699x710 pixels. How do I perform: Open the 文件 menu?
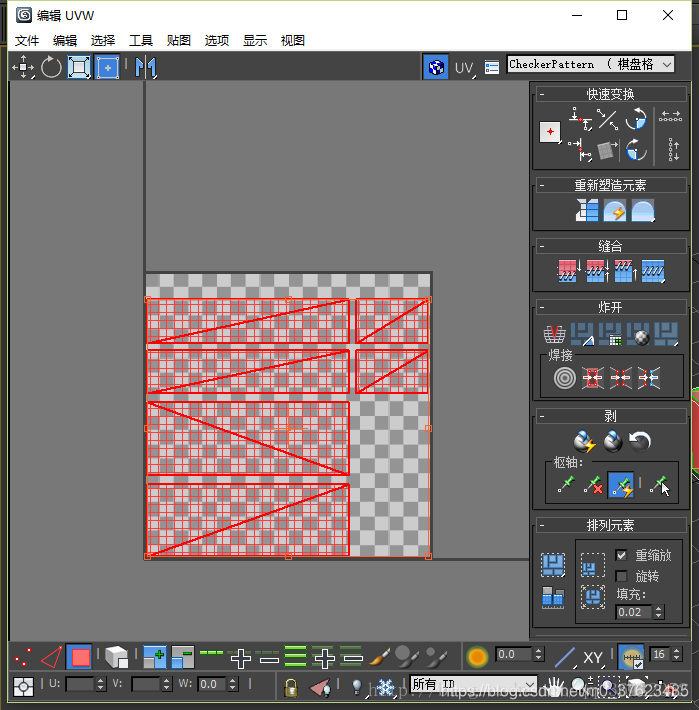27,41
